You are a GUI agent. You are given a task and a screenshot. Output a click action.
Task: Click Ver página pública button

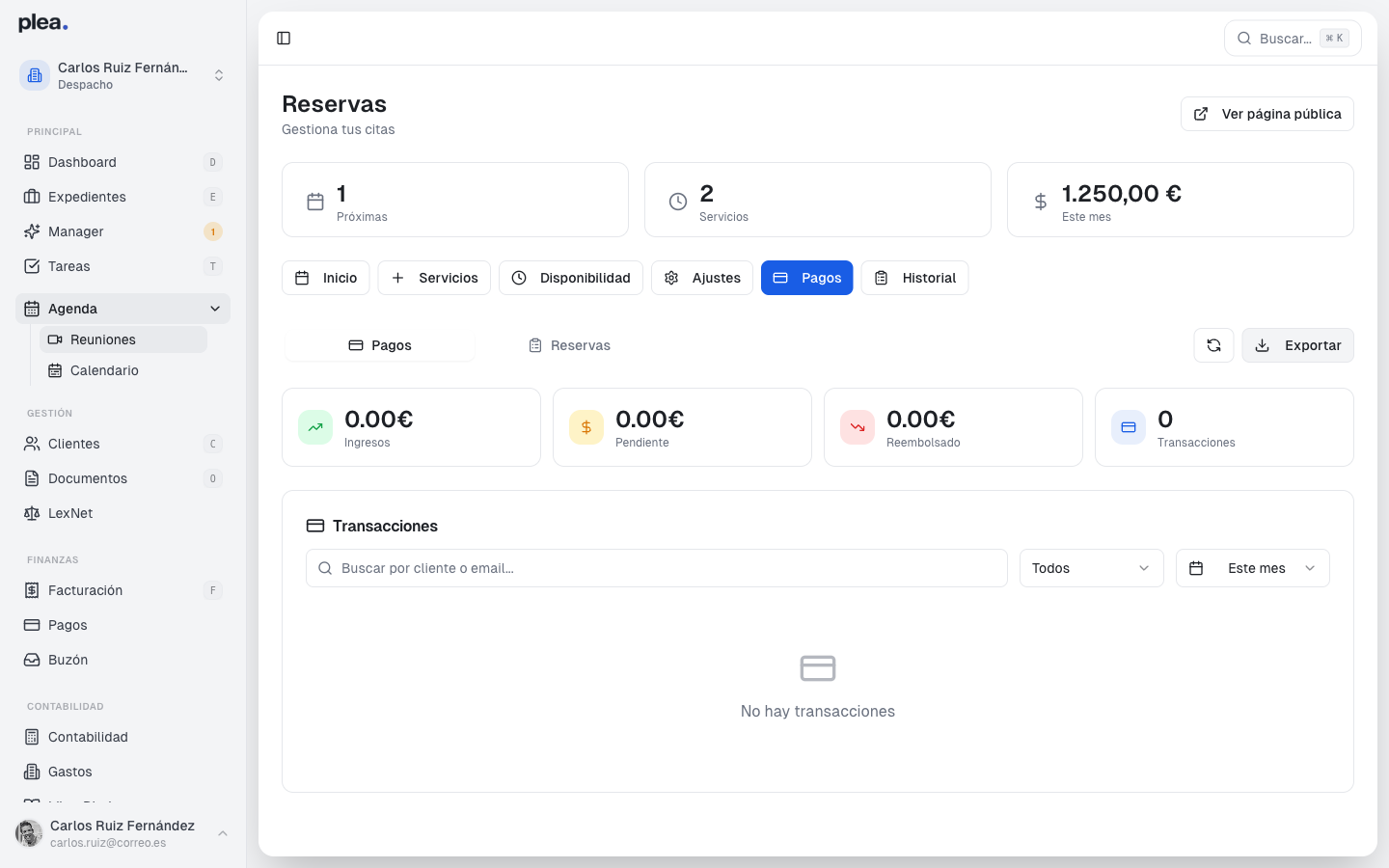[x=1267, y=114]
